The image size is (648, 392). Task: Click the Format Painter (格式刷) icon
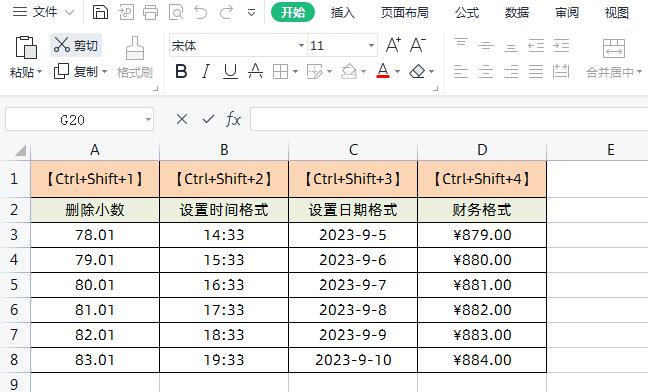coord(135,57)
